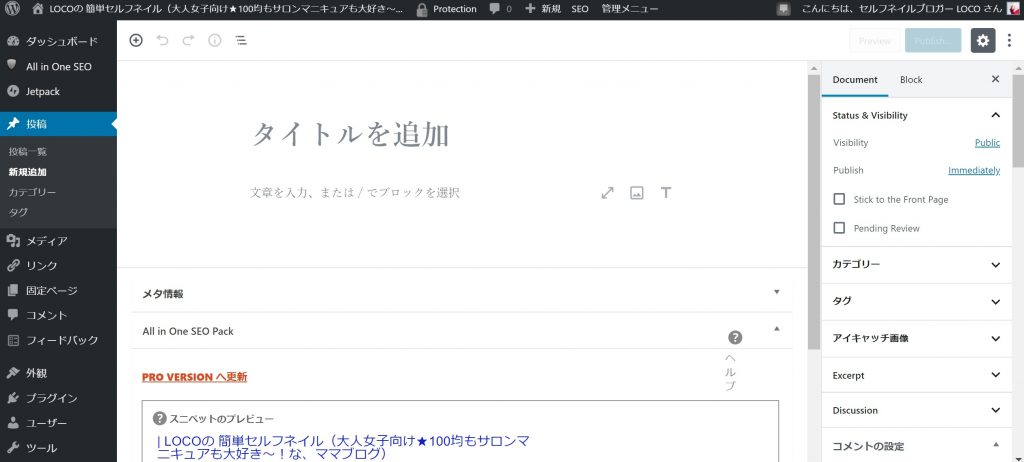This screenshot has width=1024, height=462.
Task: Open block navigation list icon
Action: [x=241, y=41]
